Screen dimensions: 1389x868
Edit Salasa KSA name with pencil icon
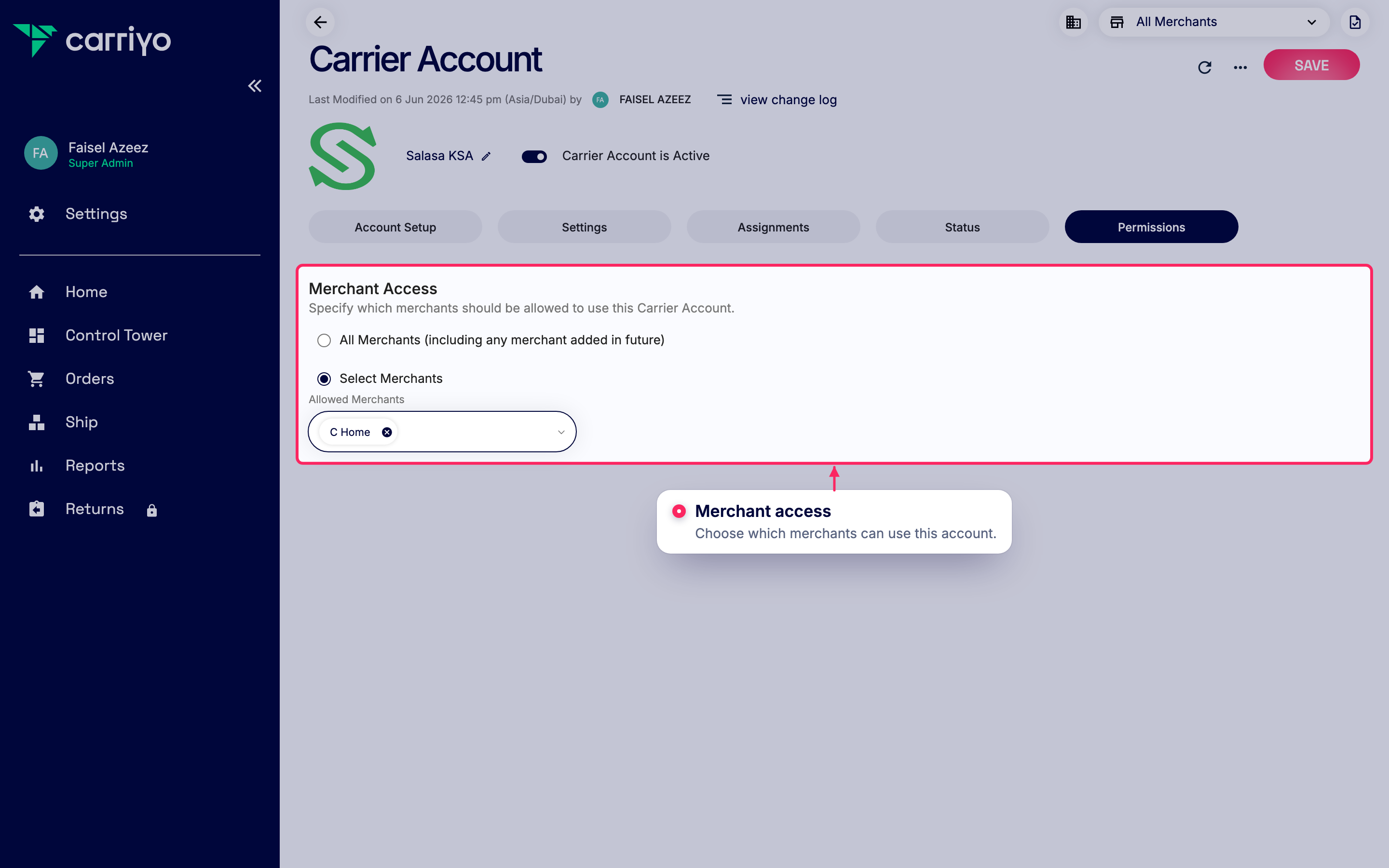pos(486,156)
